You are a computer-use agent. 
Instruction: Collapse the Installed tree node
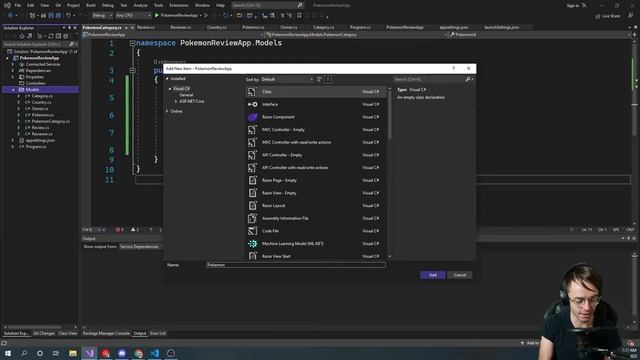167,78
